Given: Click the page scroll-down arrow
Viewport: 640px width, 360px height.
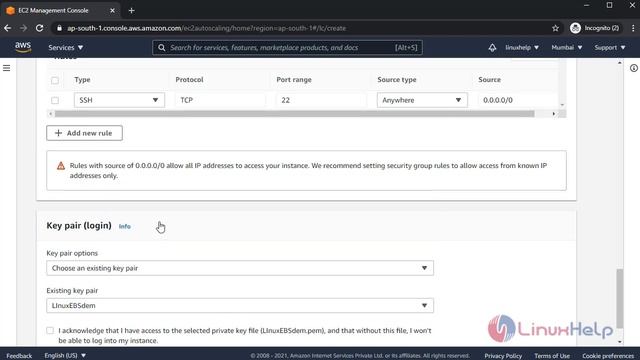Looking at the screenshot, I should coord(620,342).
